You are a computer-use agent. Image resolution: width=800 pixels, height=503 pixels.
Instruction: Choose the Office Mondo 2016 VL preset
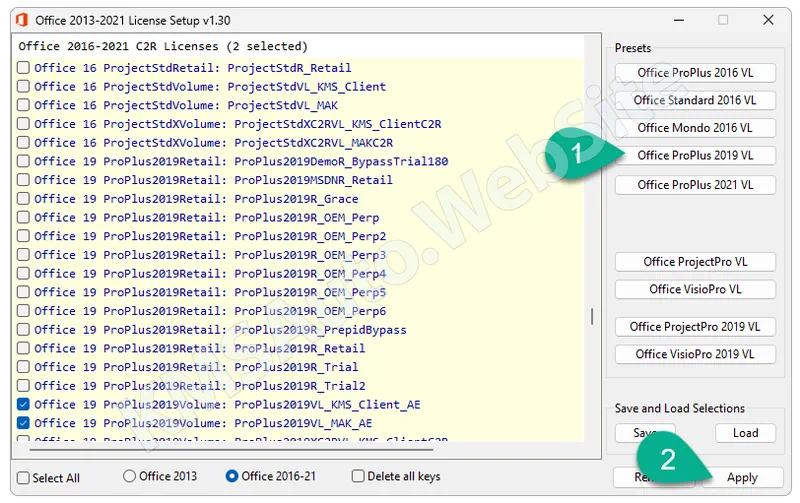[x=695, y=128]
